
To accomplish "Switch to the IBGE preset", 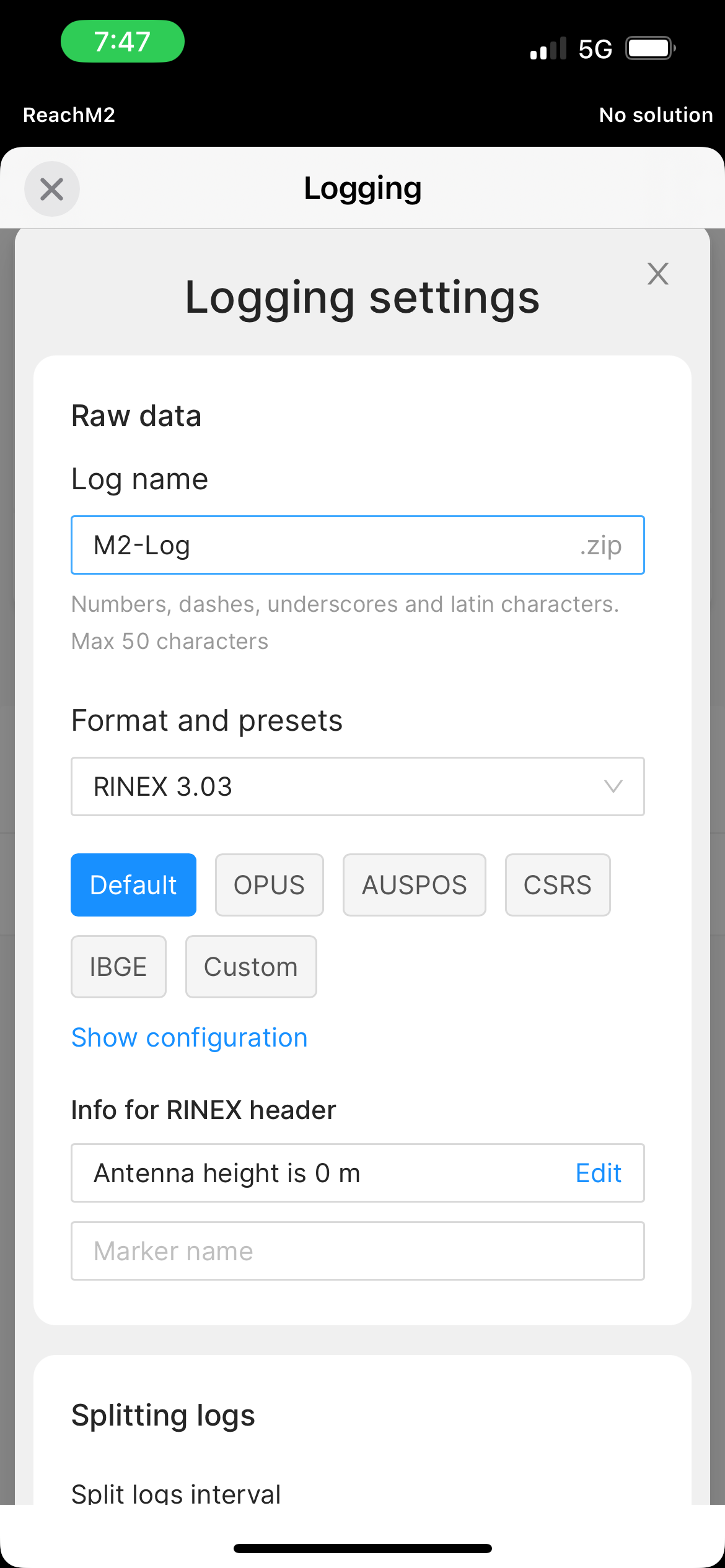I will [118, 967].
